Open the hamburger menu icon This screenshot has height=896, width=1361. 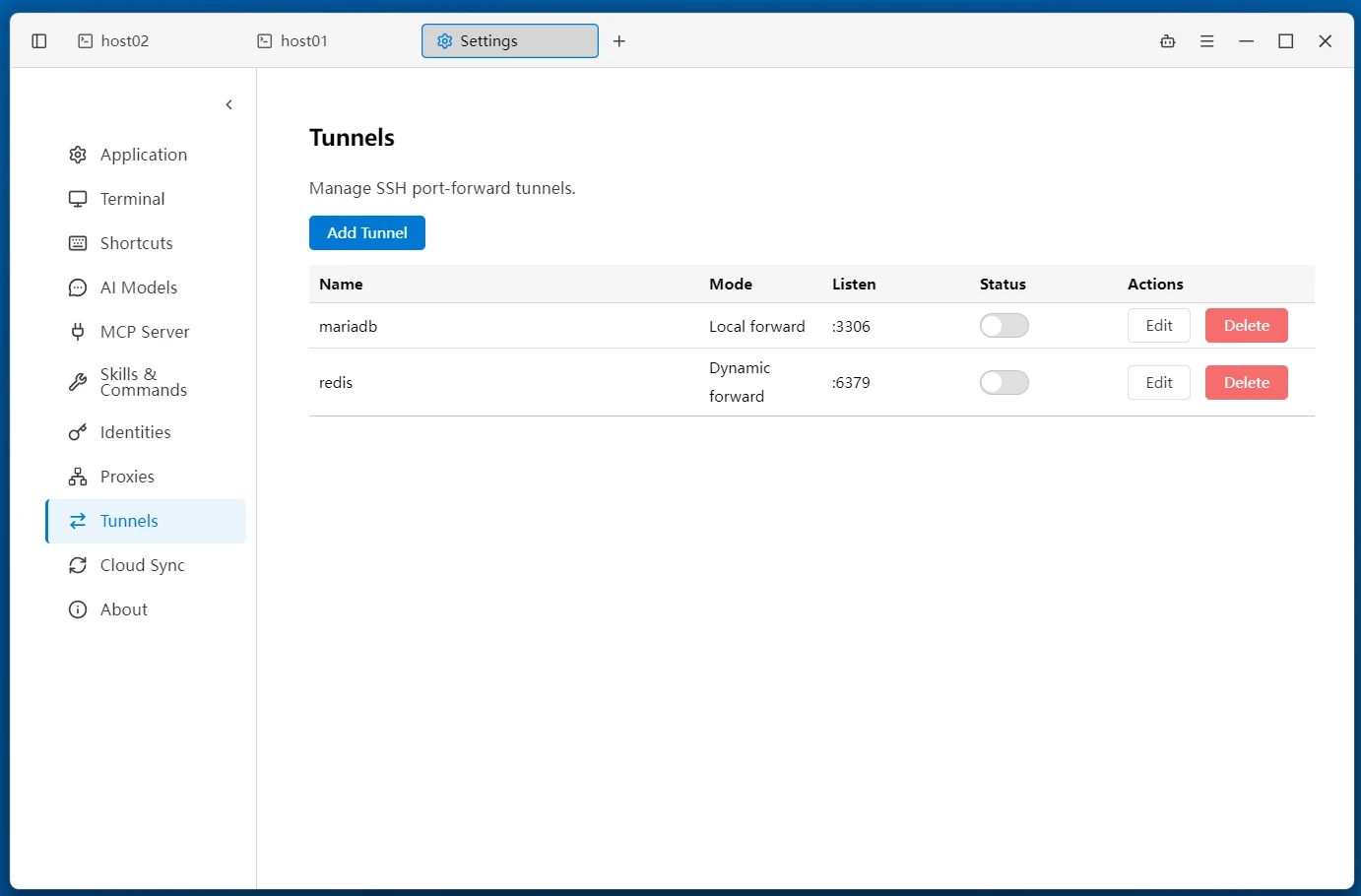click(1207, 41)
